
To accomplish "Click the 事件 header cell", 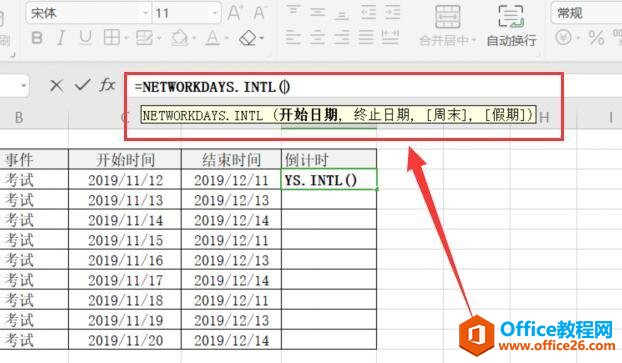I will click(34, 159).
